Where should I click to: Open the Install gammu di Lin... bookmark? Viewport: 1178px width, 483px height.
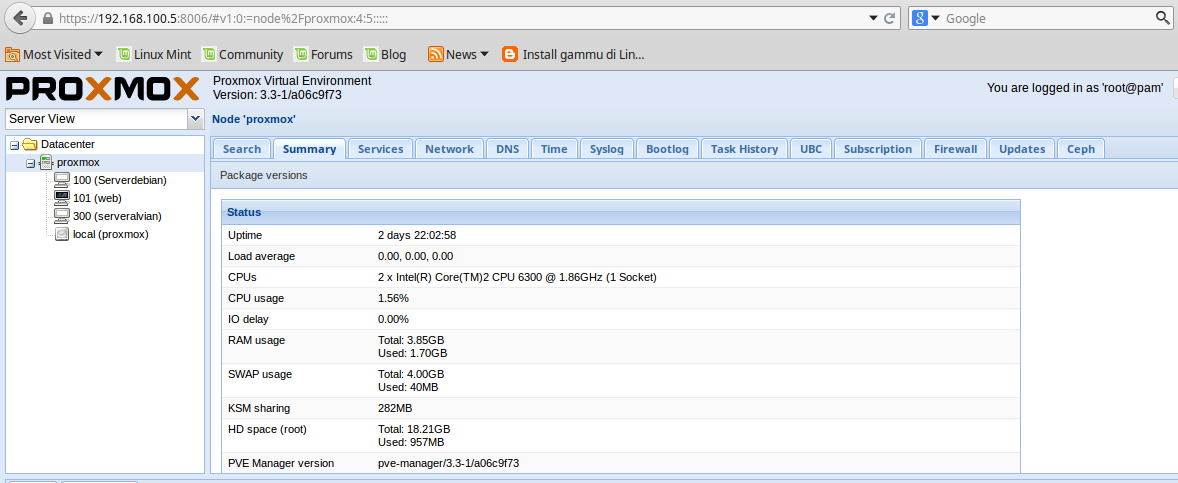pyautogui.click(x=573, y=54)
